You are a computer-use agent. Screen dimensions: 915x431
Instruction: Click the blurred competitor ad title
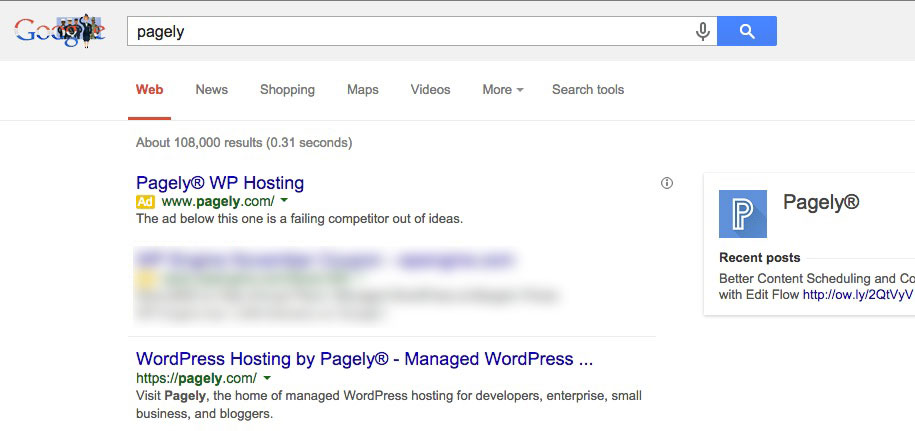click(x=324, y=260)
